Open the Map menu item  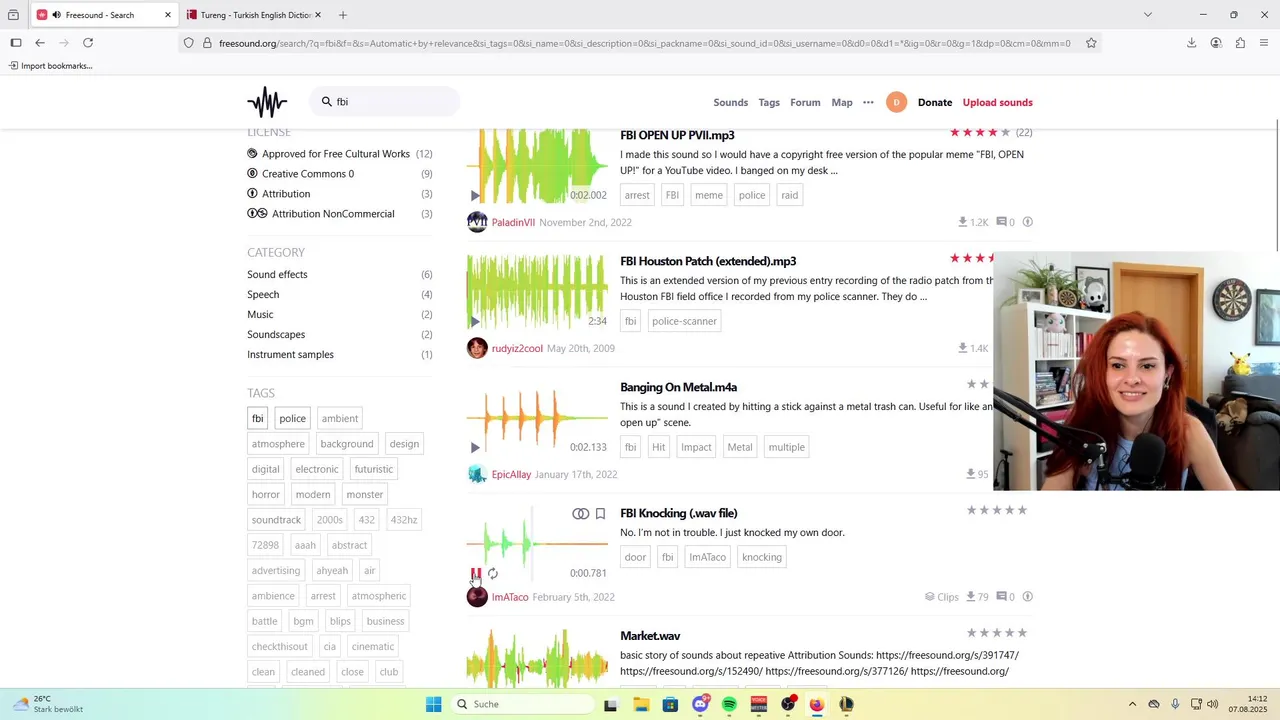click(842, 102)
